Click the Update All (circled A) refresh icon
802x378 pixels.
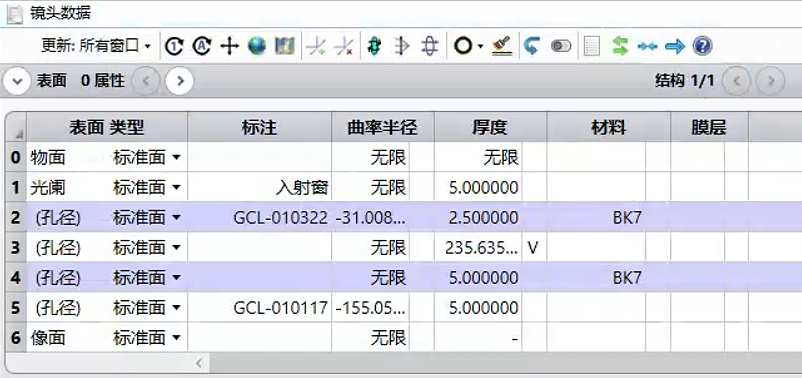click(202, 47)
